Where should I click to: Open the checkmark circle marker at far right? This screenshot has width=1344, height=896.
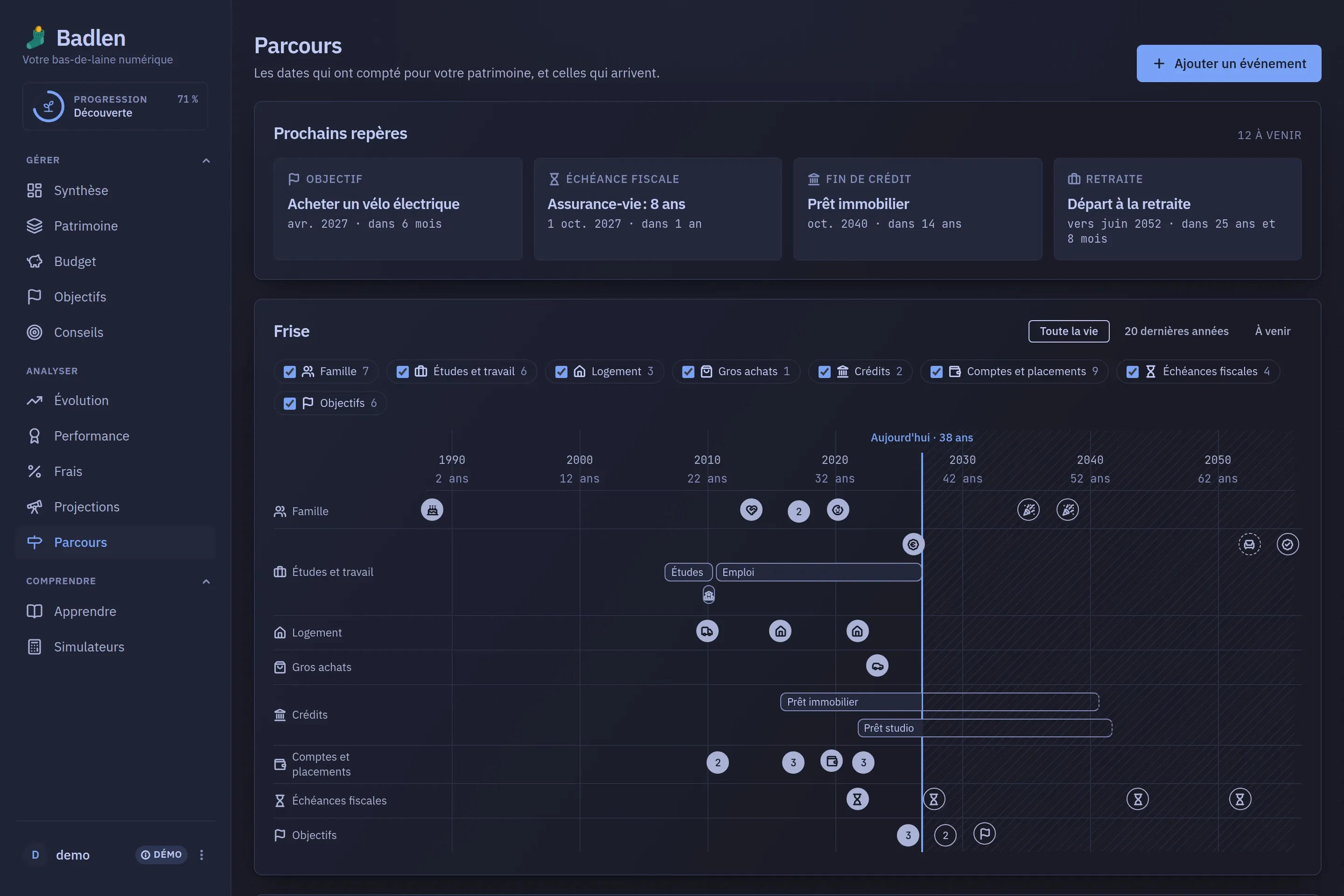pyautogui.click(x=1288, y=545)
